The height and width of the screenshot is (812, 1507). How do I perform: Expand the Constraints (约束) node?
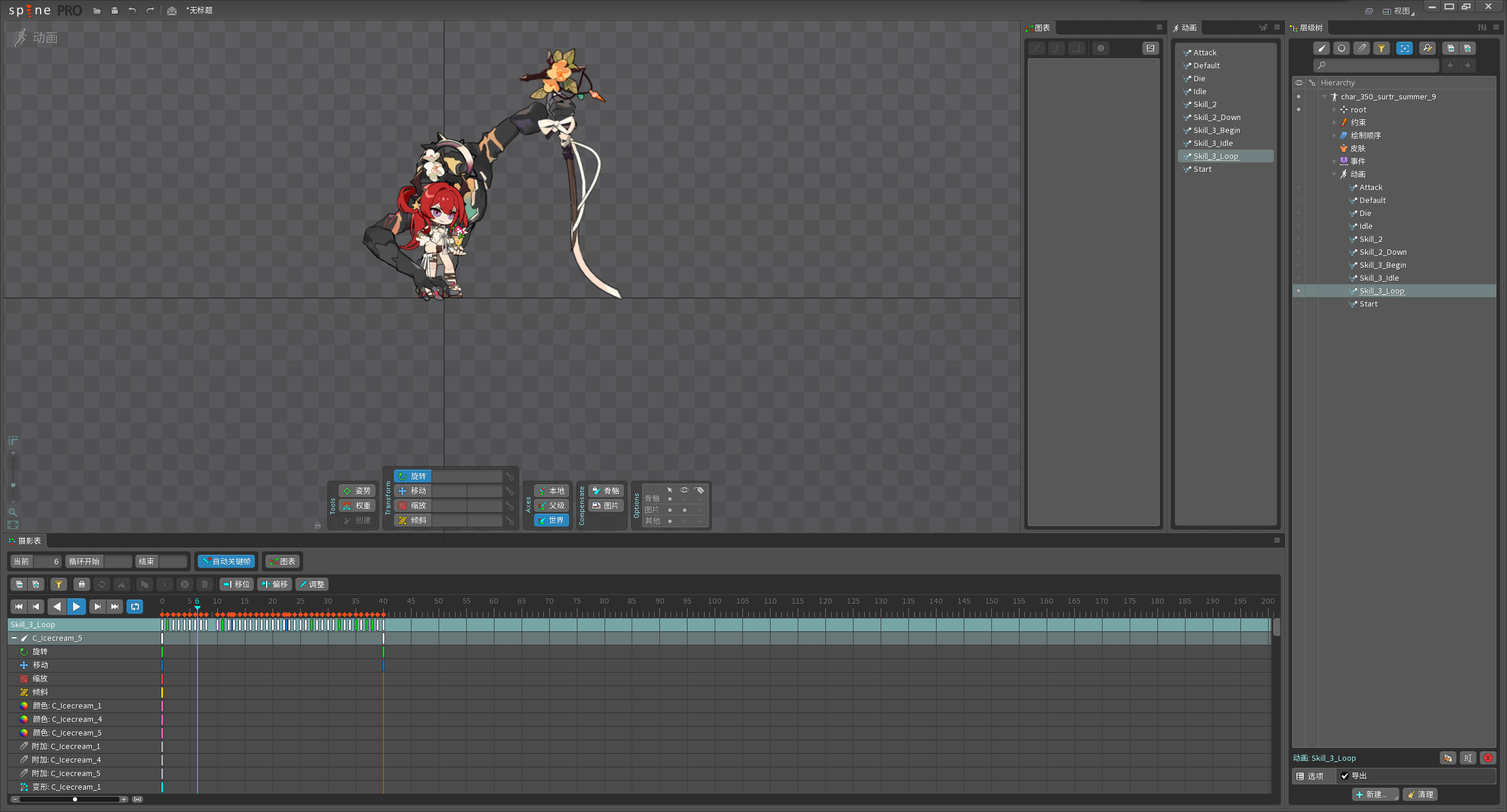(x=1335, y=122)
